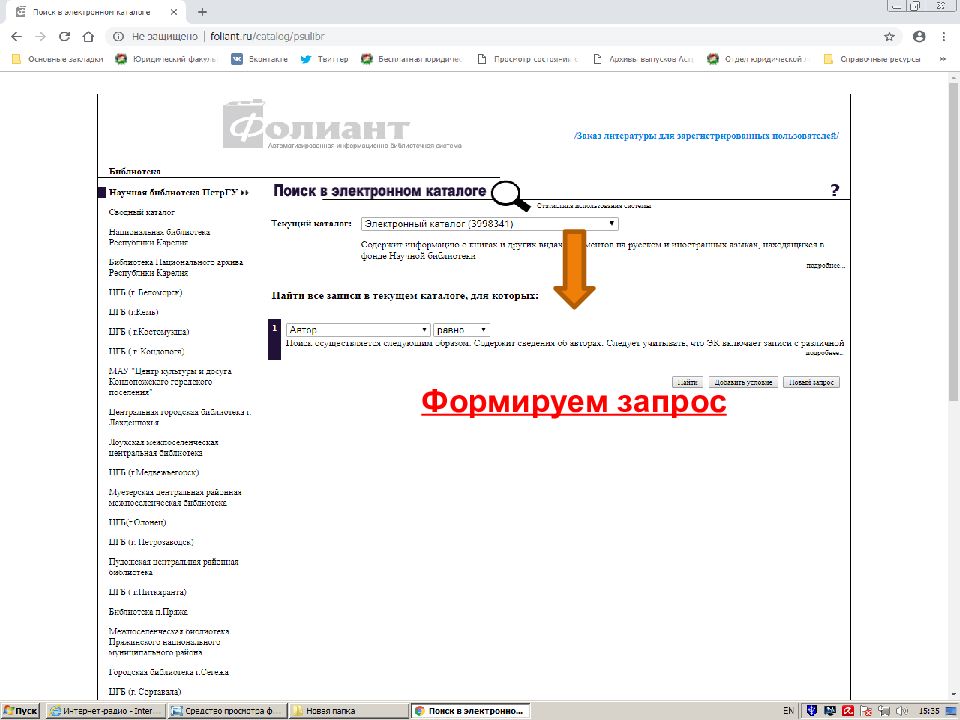
Task: Bookmark this page with the star icon
Action: pyautogui.click(x=889, y=36)
